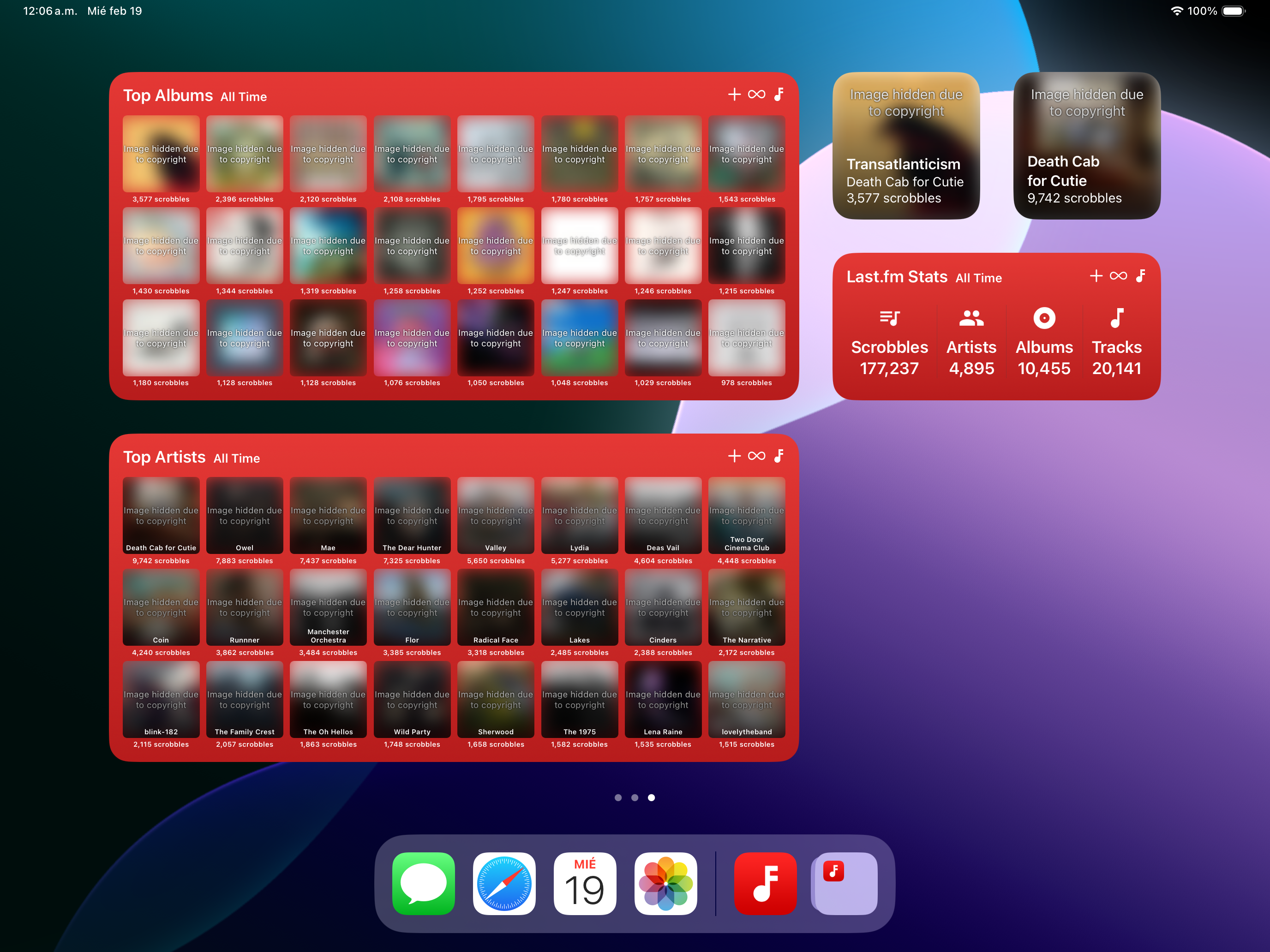Tap the plus icon in Top Artists widget
This screenshot has width=1270, height=952.
coord(734,456)
